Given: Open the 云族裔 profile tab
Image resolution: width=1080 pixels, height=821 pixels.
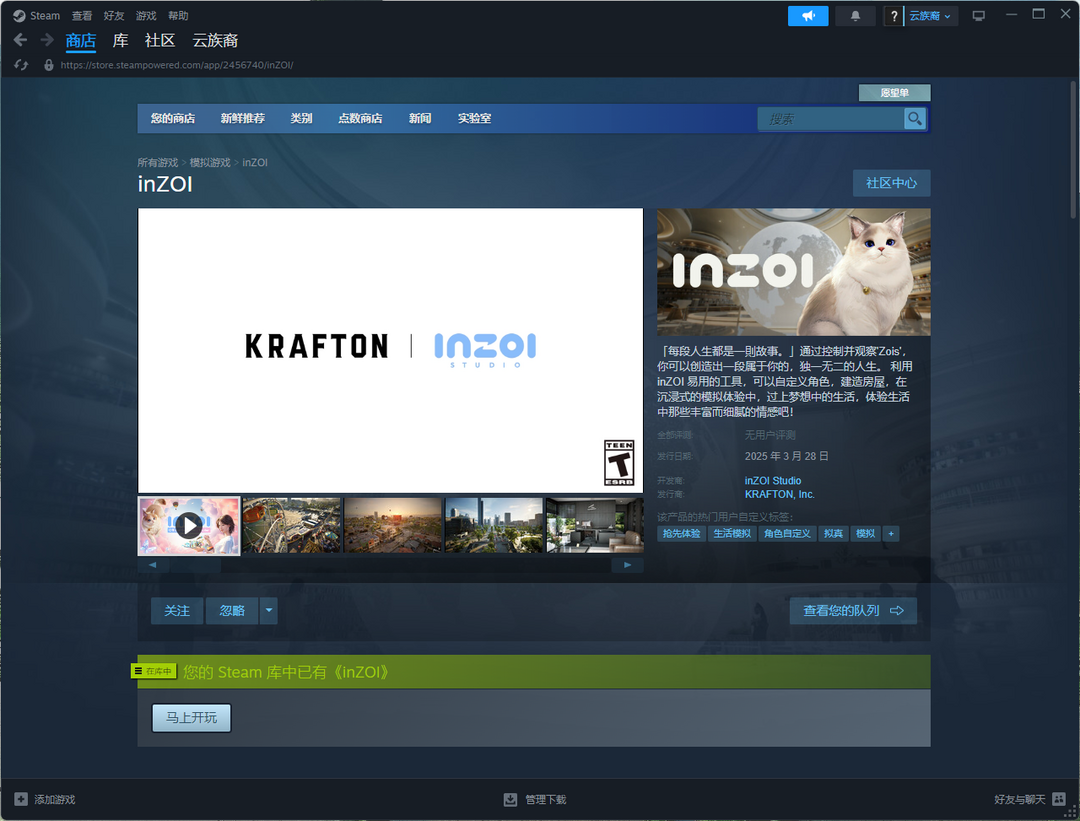Looking at the screenshot, I should [x=215, y=41].
